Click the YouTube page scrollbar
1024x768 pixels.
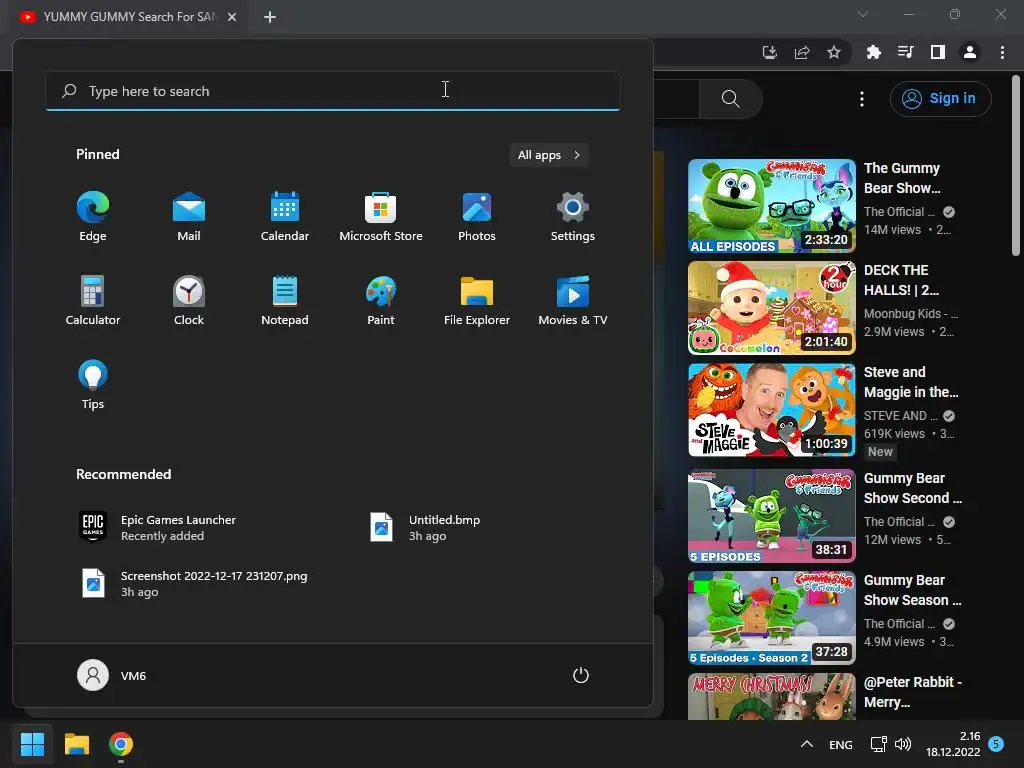click(x=1016, y=165)
